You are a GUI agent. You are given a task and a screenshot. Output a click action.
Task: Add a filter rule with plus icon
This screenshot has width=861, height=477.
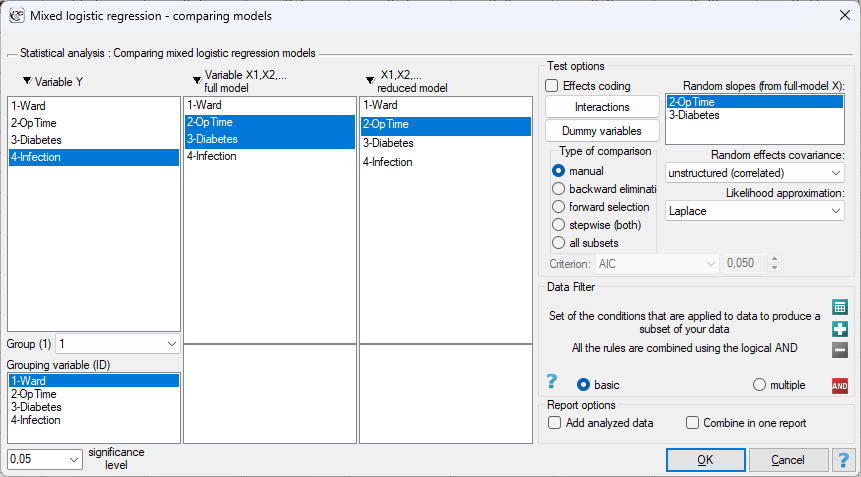pos(840,329)
